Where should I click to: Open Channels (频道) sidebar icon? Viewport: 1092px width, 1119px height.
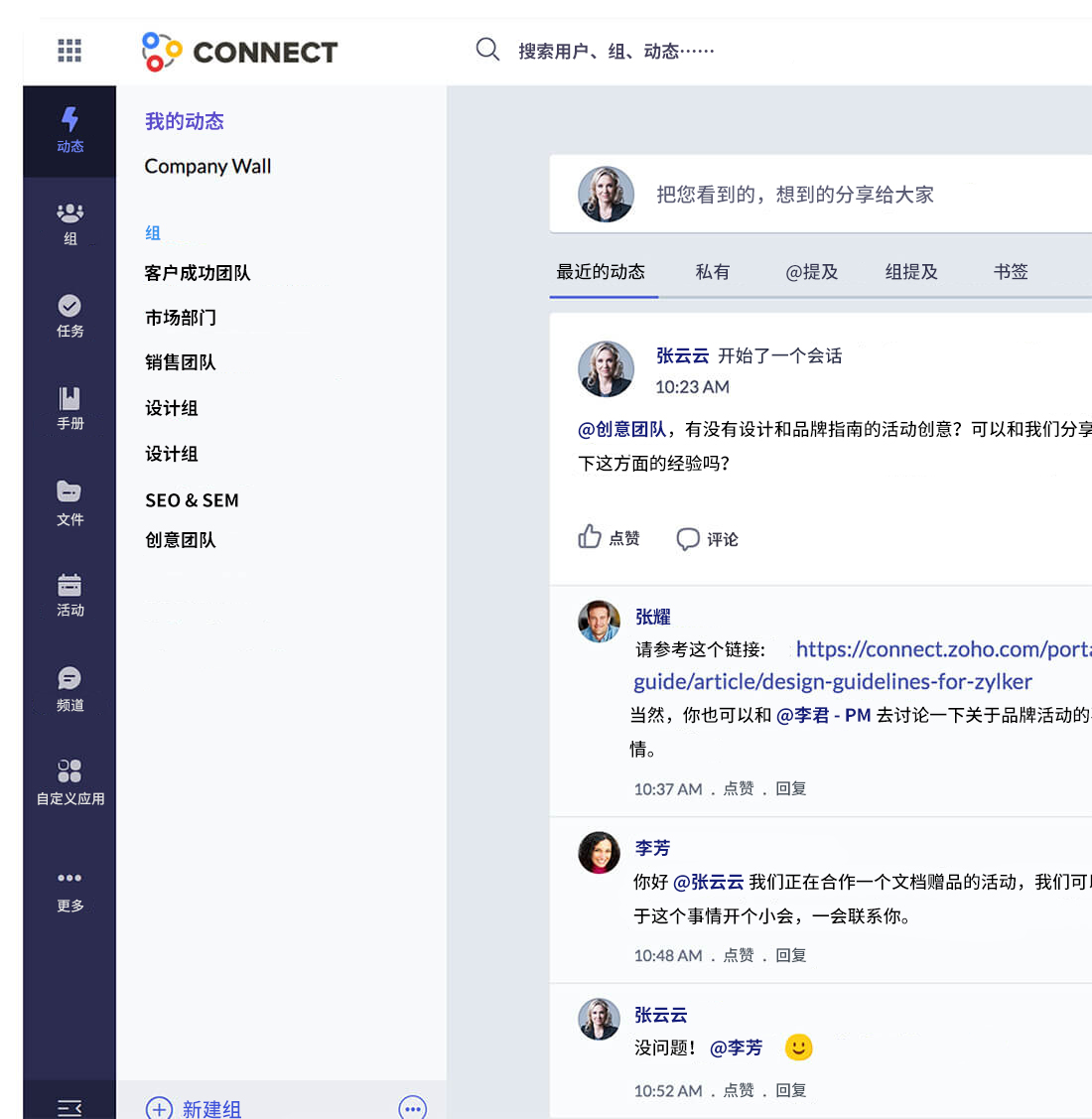point(69,688)
